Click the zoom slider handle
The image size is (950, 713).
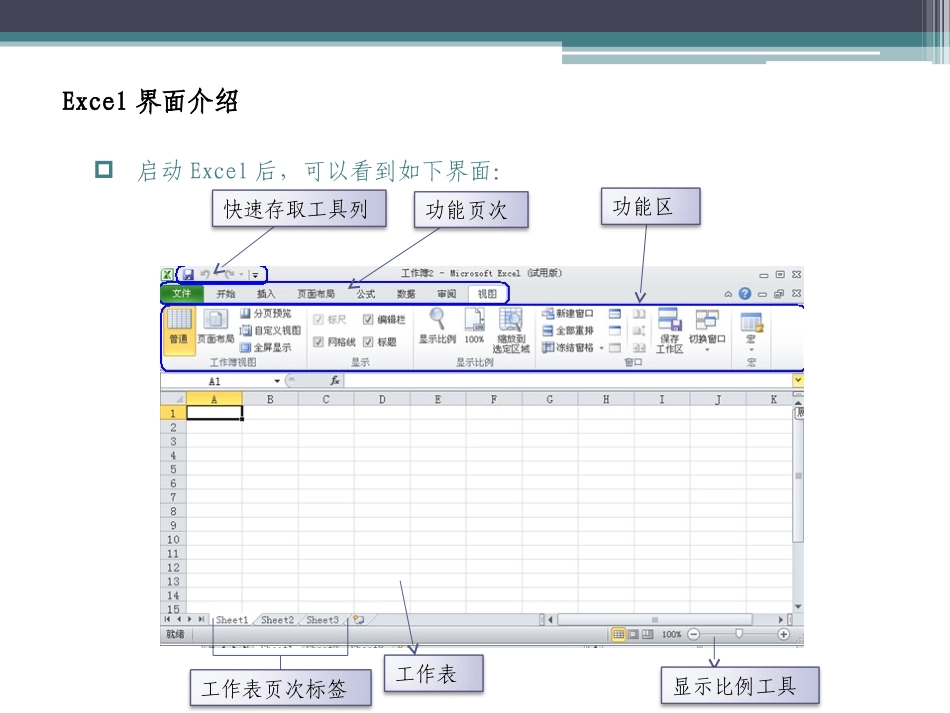pyautogui.click(x=739, y=634)
